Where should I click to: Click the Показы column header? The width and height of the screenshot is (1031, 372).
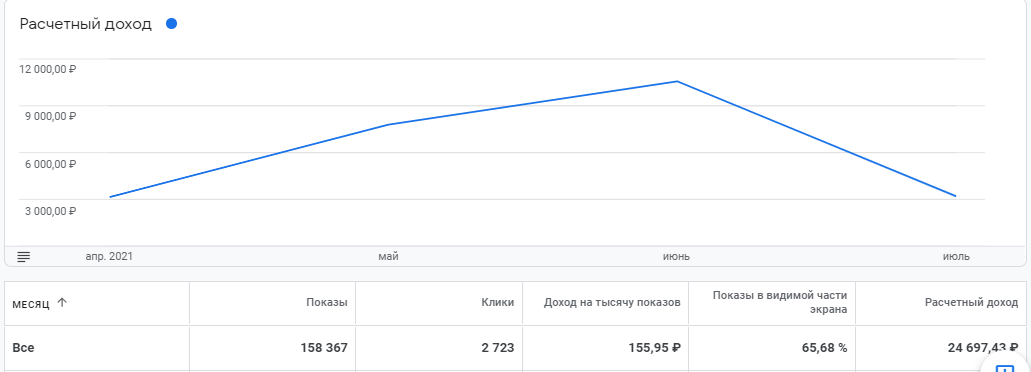(x=327, y=303)
